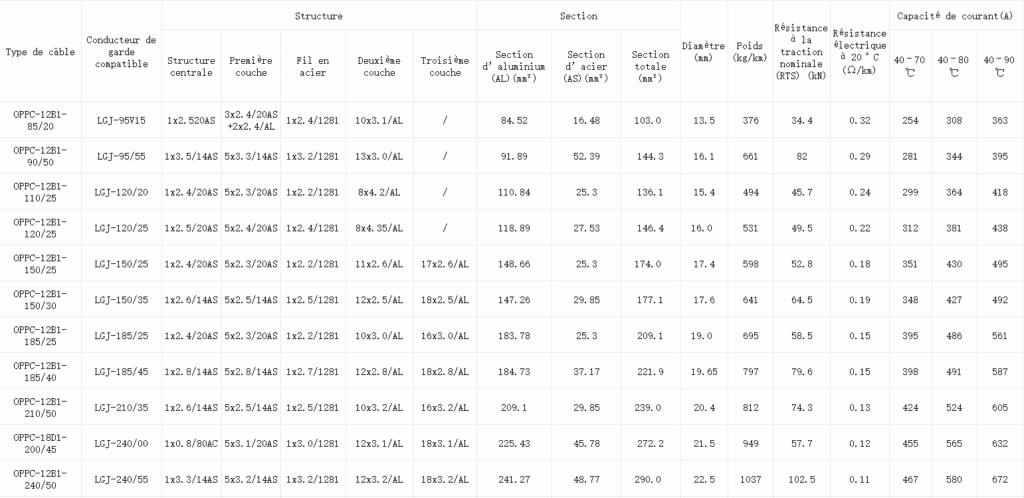Select the OPPC-12B1-85/20 cable type cell

click(40, 120)
